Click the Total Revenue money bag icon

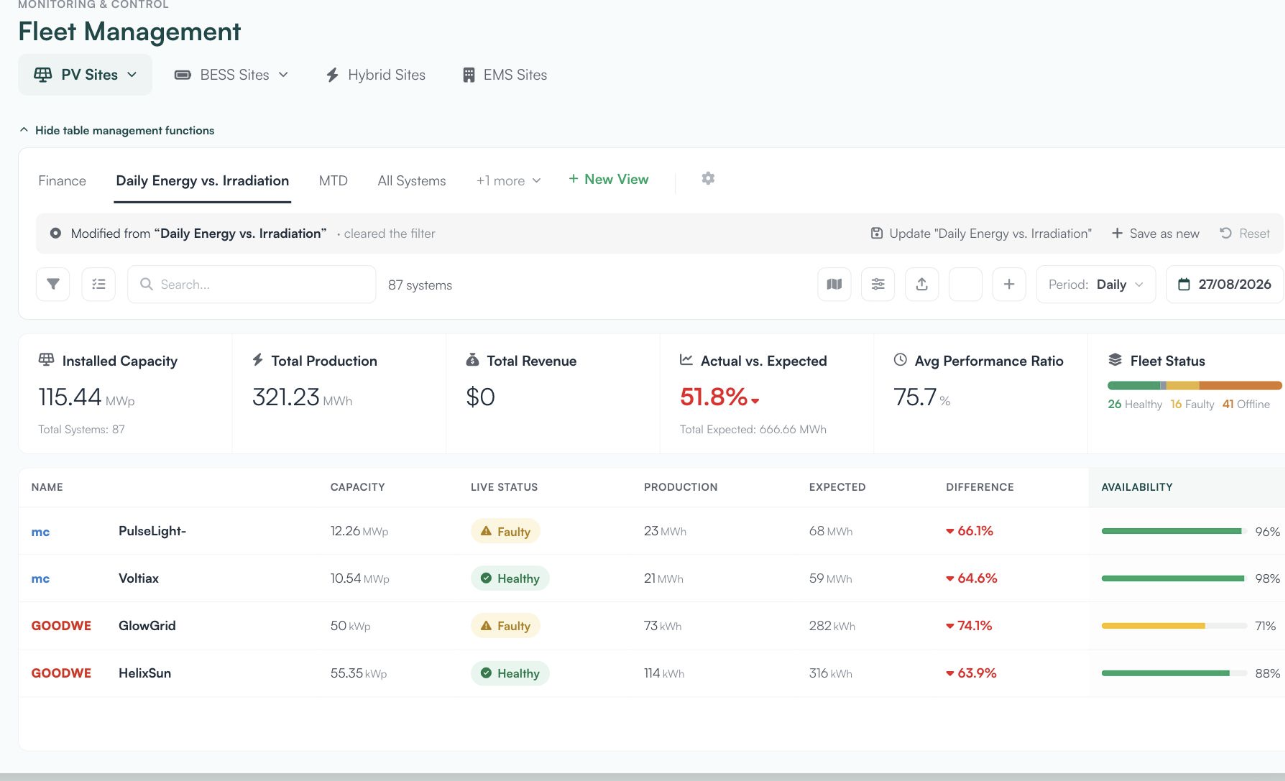[473, 360]
